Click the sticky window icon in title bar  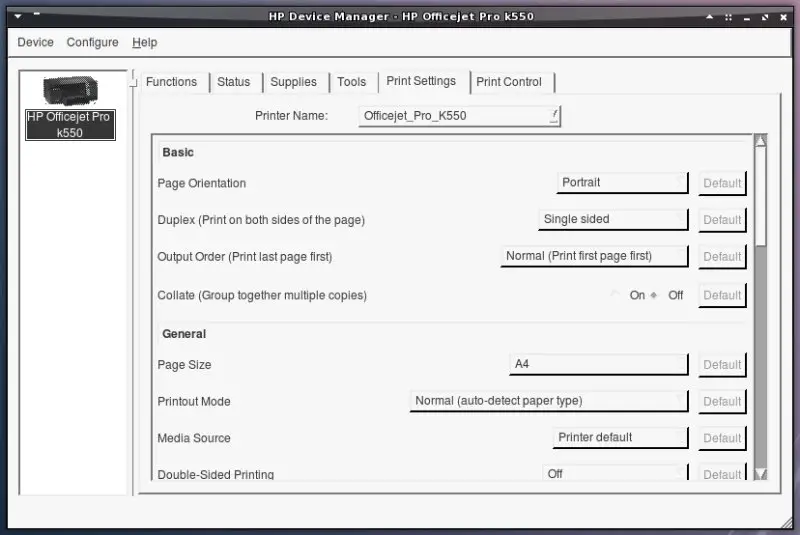tap(728, 17)
